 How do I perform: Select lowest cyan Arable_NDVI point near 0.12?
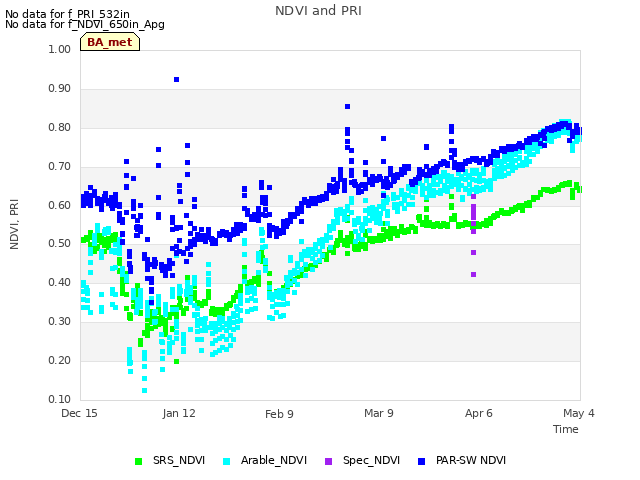coord(144,391)
